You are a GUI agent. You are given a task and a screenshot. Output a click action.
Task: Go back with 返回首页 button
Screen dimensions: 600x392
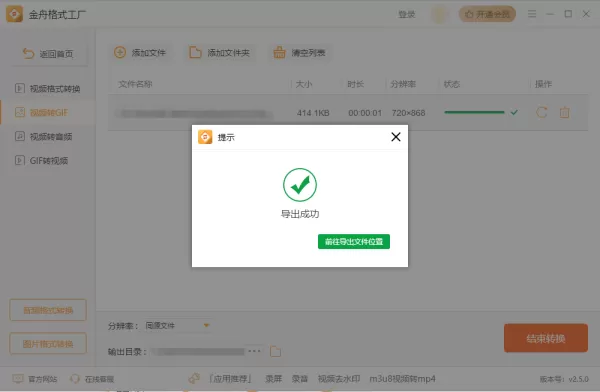48,54
